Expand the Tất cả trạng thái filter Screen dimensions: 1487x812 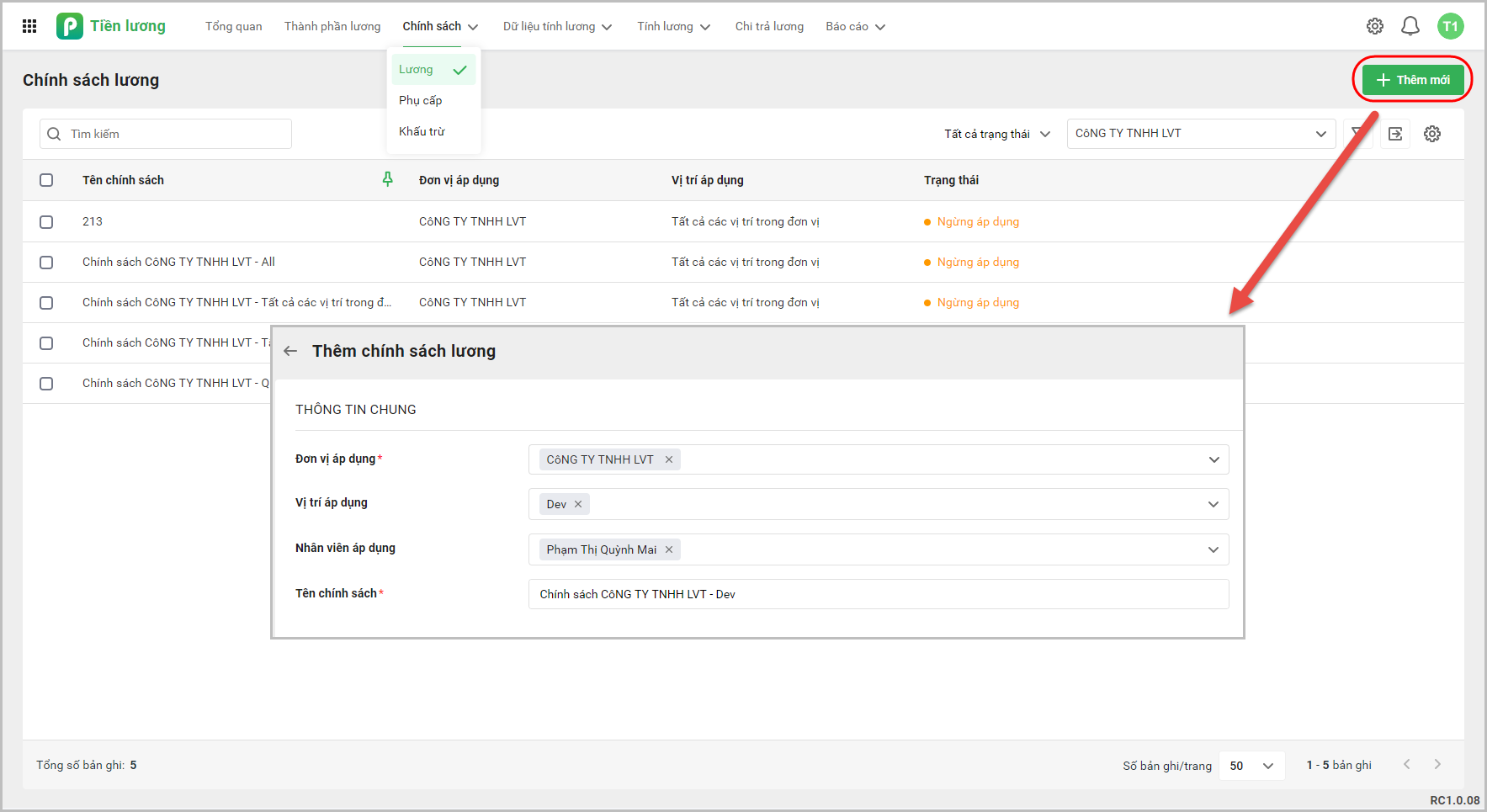tap(996, 134)
